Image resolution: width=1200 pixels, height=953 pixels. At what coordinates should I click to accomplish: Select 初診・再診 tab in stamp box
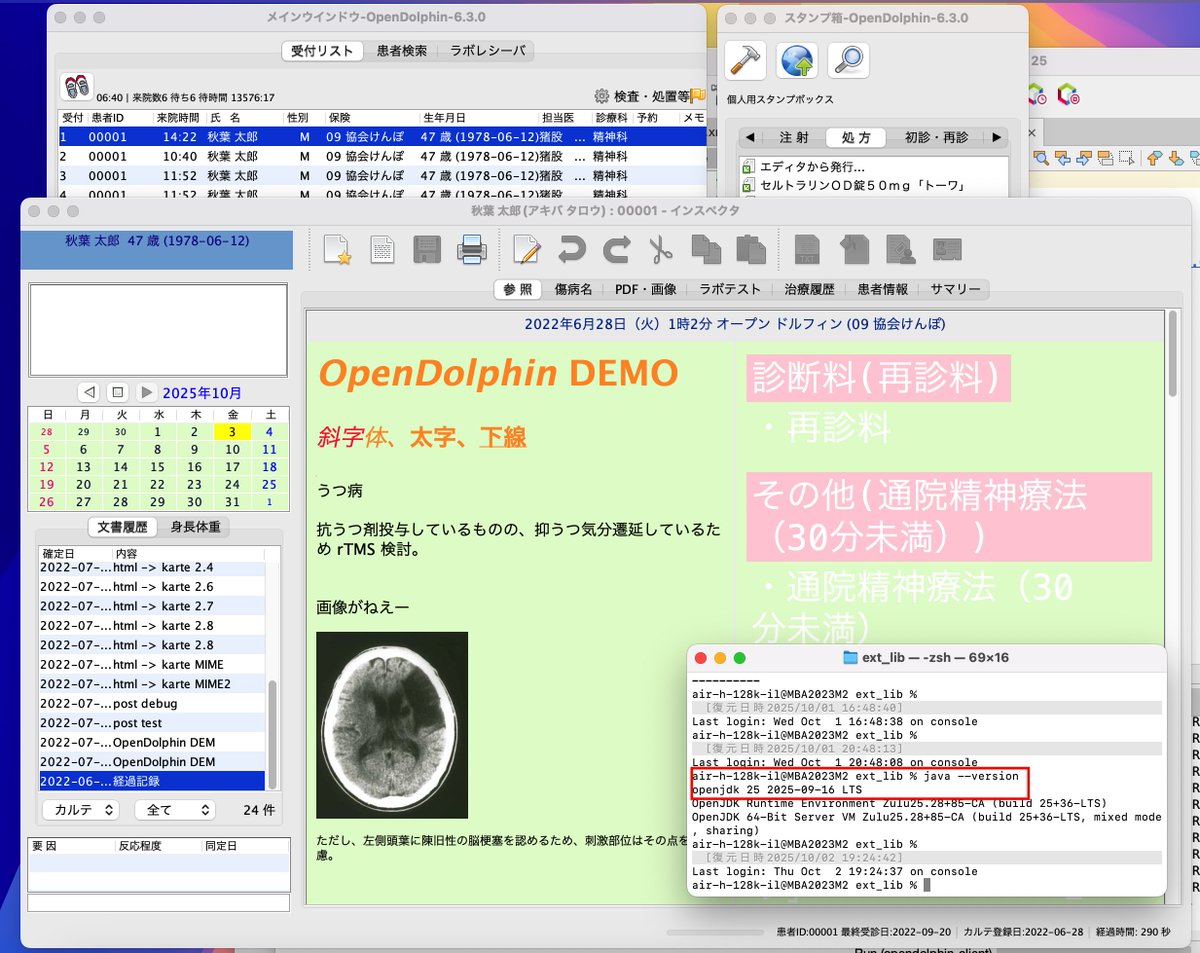click(936, 137)
